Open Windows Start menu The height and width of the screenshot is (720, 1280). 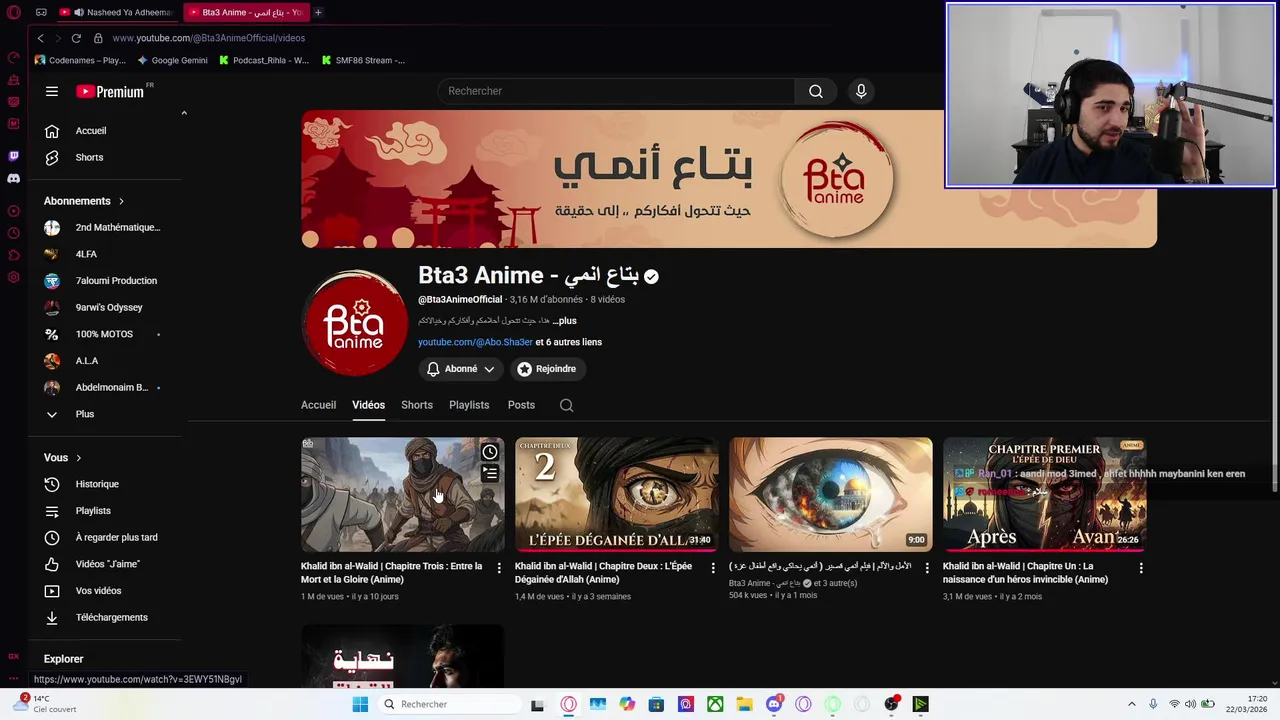pos(360,704)
